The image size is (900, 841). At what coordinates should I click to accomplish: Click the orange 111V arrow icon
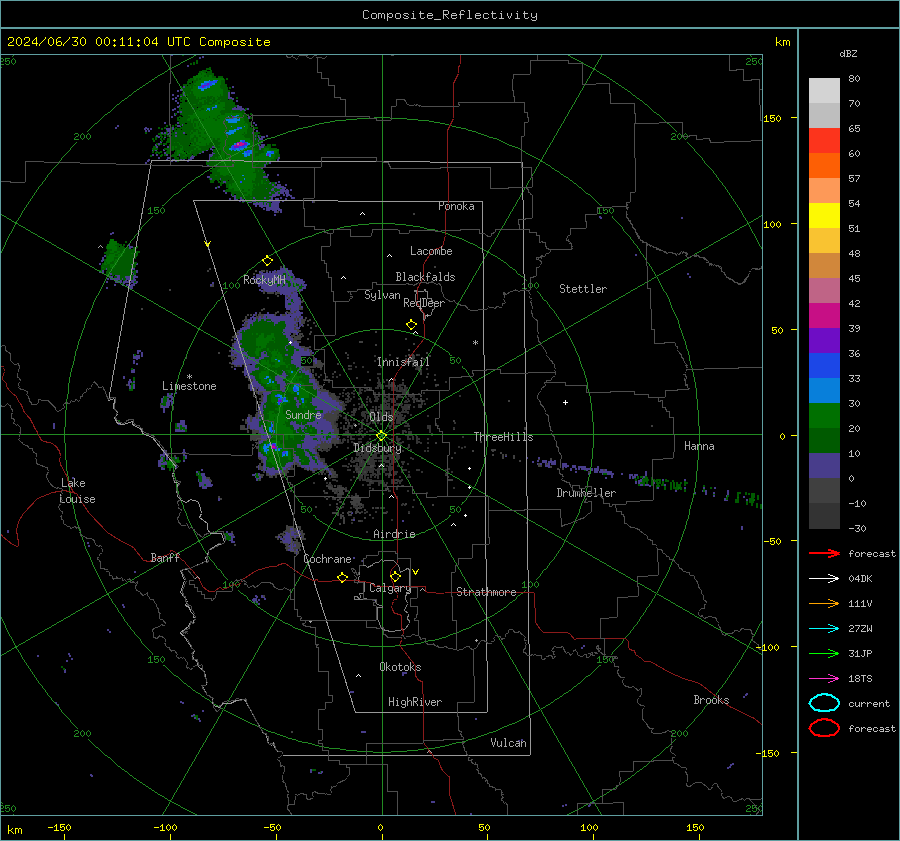pyautogui.click(x=824, y=603)
